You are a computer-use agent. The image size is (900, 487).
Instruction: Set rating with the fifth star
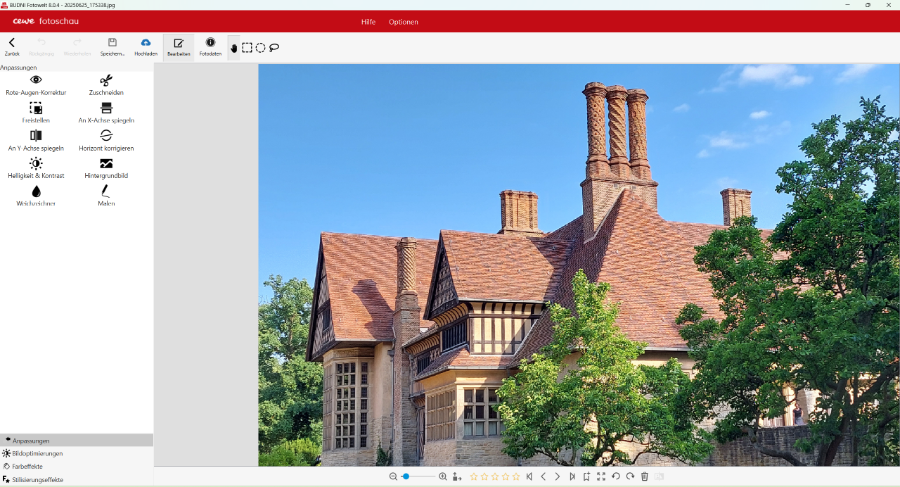click(x=516, y=477)
